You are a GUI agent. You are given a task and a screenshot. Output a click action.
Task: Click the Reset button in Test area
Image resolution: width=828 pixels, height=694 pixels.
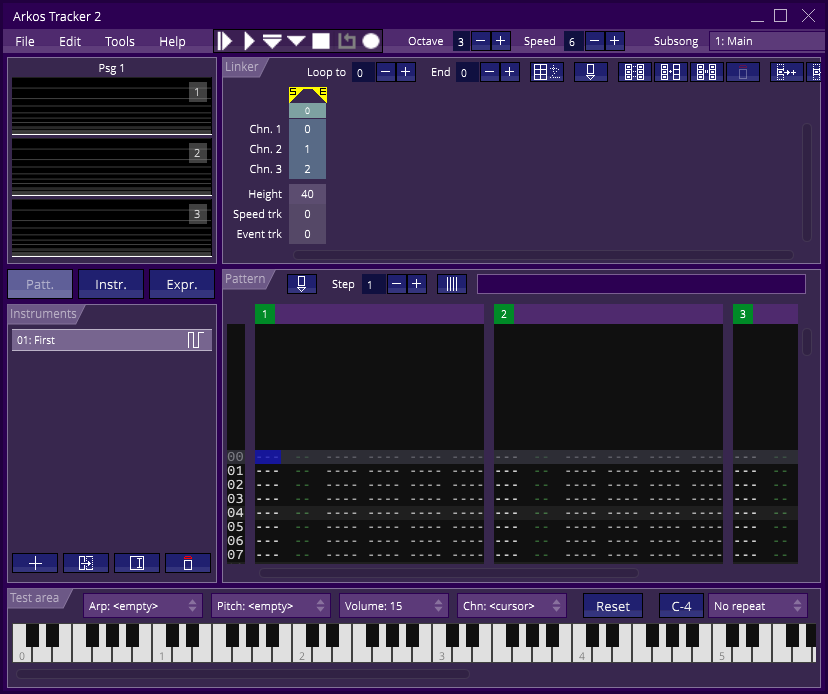613,606
